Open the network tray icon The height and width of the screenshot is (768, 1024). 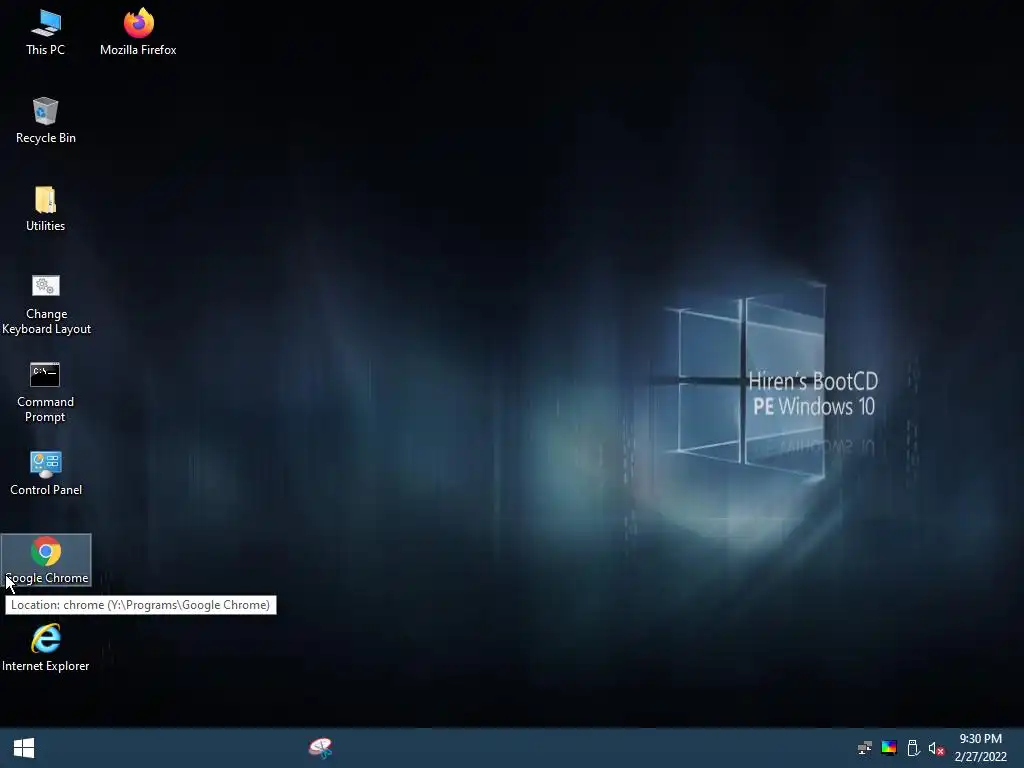click(865, 748)
